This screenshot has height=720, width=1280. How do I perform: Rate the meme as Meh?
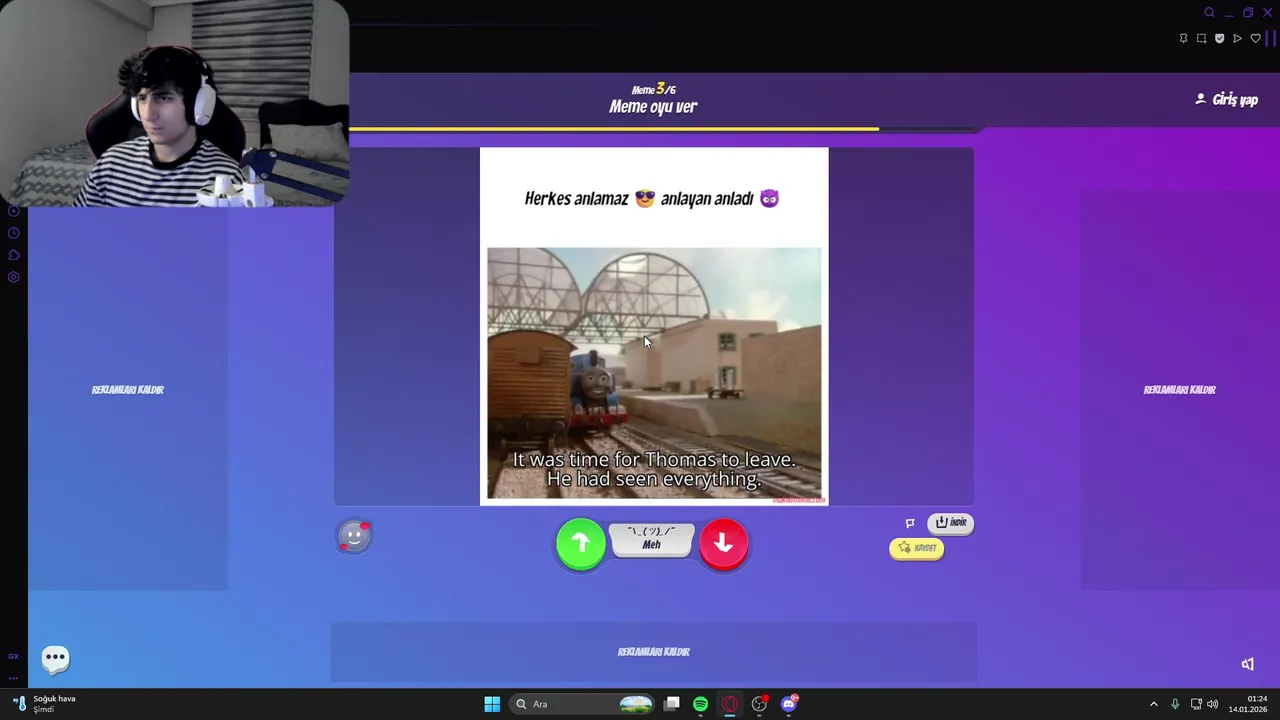coord(651,539)
